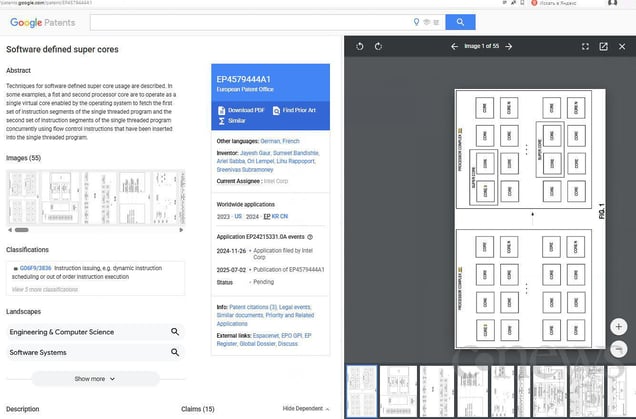The height and width of the screenshot is (419, 636).
Task: Zoom in using the plus button
Action: click(619, 327)
